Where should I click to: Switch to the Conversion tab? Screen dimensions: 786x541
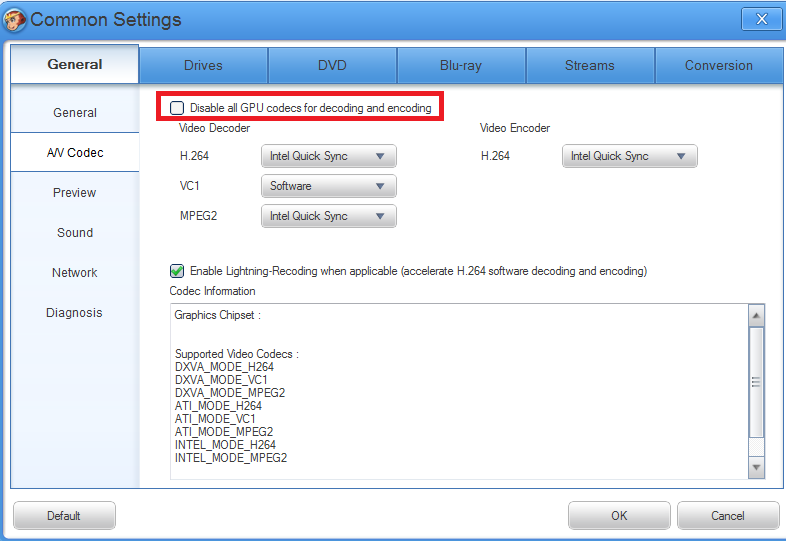click(x=719, y=65)
